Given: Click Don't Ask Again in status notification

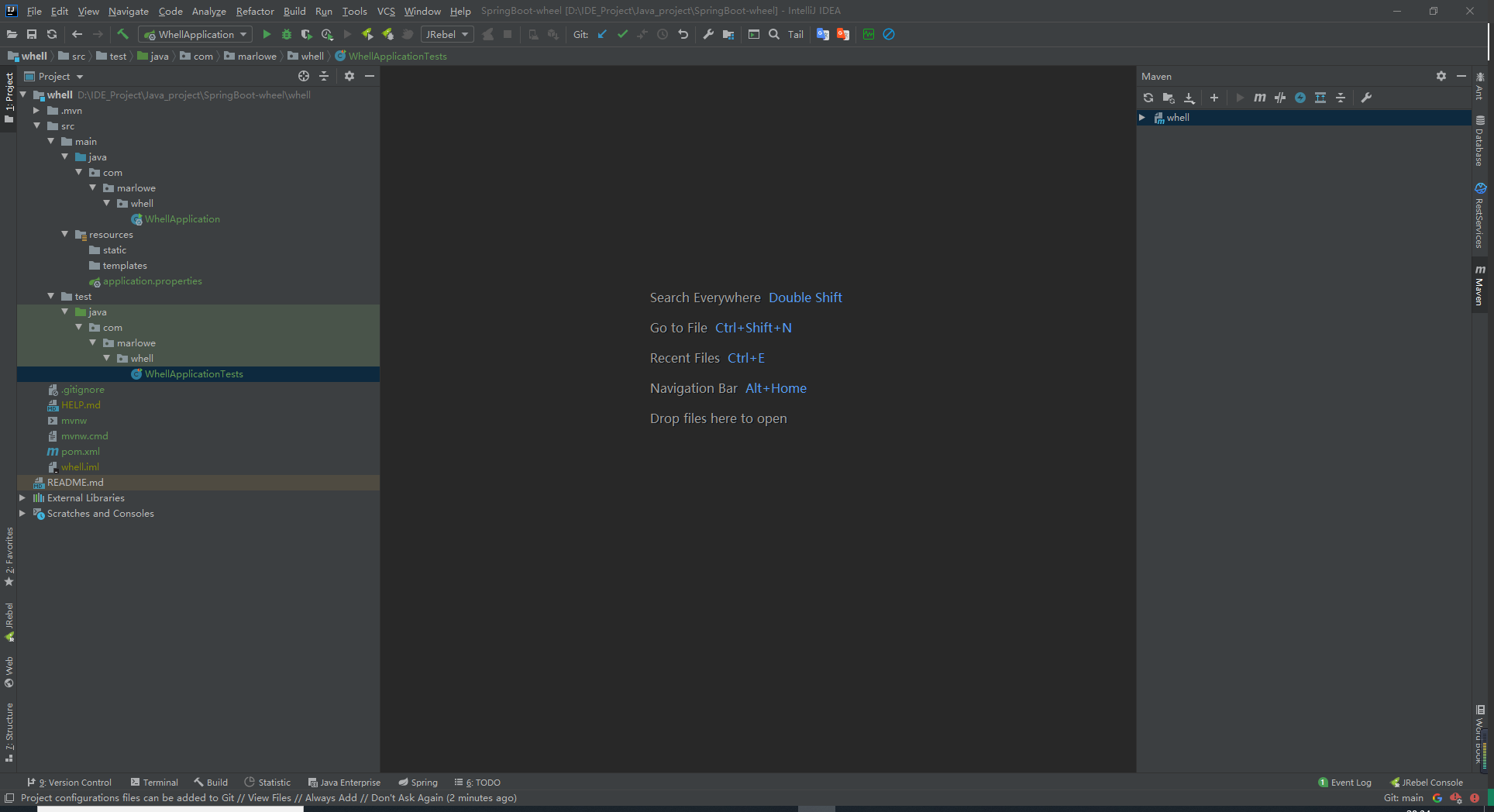Looking at the screenshot, I should 407,798.
